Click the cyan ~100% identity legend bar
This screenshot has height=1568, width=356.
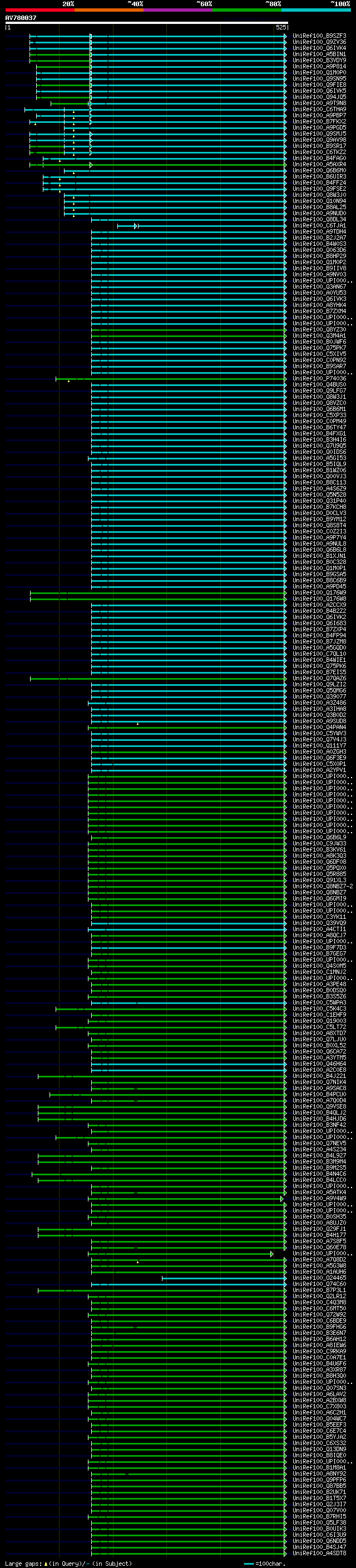pyautogui.click(x=317, y=10)
